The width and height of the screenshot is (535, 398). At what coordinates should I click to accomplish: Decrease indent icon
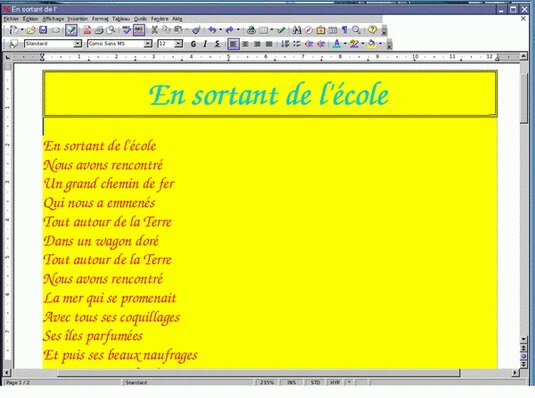[x=309, y=44]
